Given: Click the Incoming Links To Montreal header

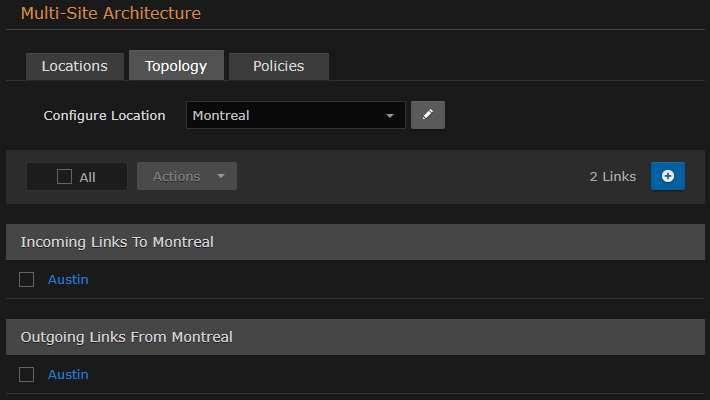Looking at the screenshot, I should click(117, 242).
